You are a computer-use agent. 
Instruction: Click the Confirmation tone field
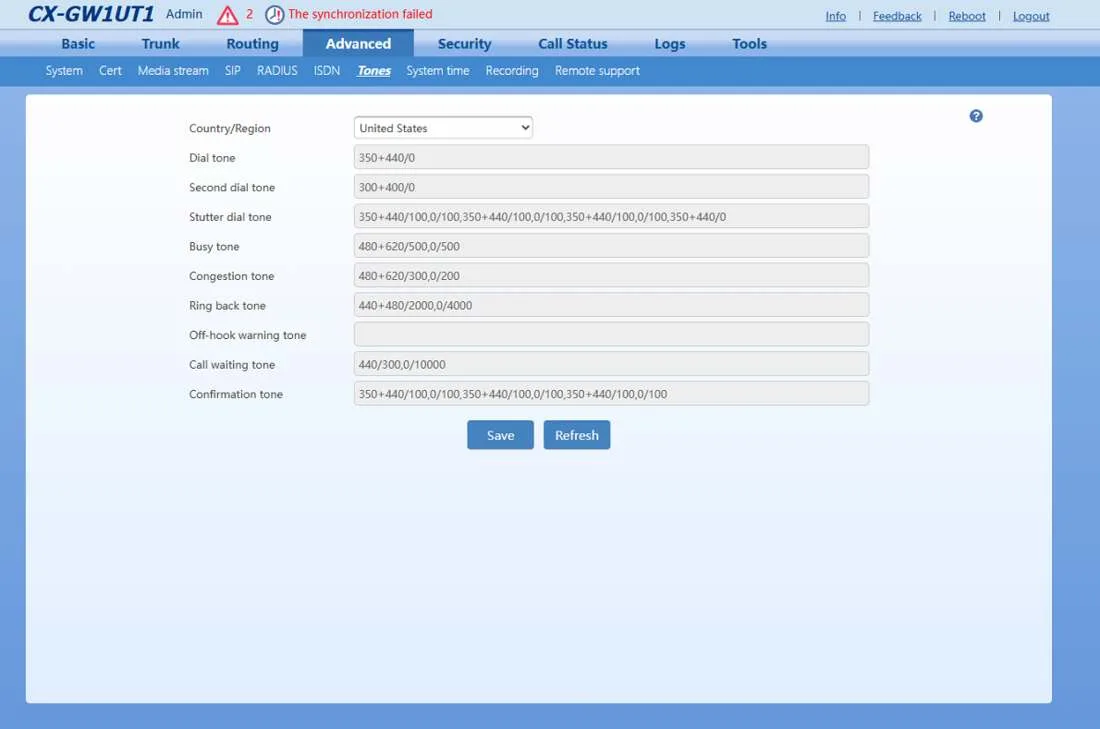click(x=611, y=393)
